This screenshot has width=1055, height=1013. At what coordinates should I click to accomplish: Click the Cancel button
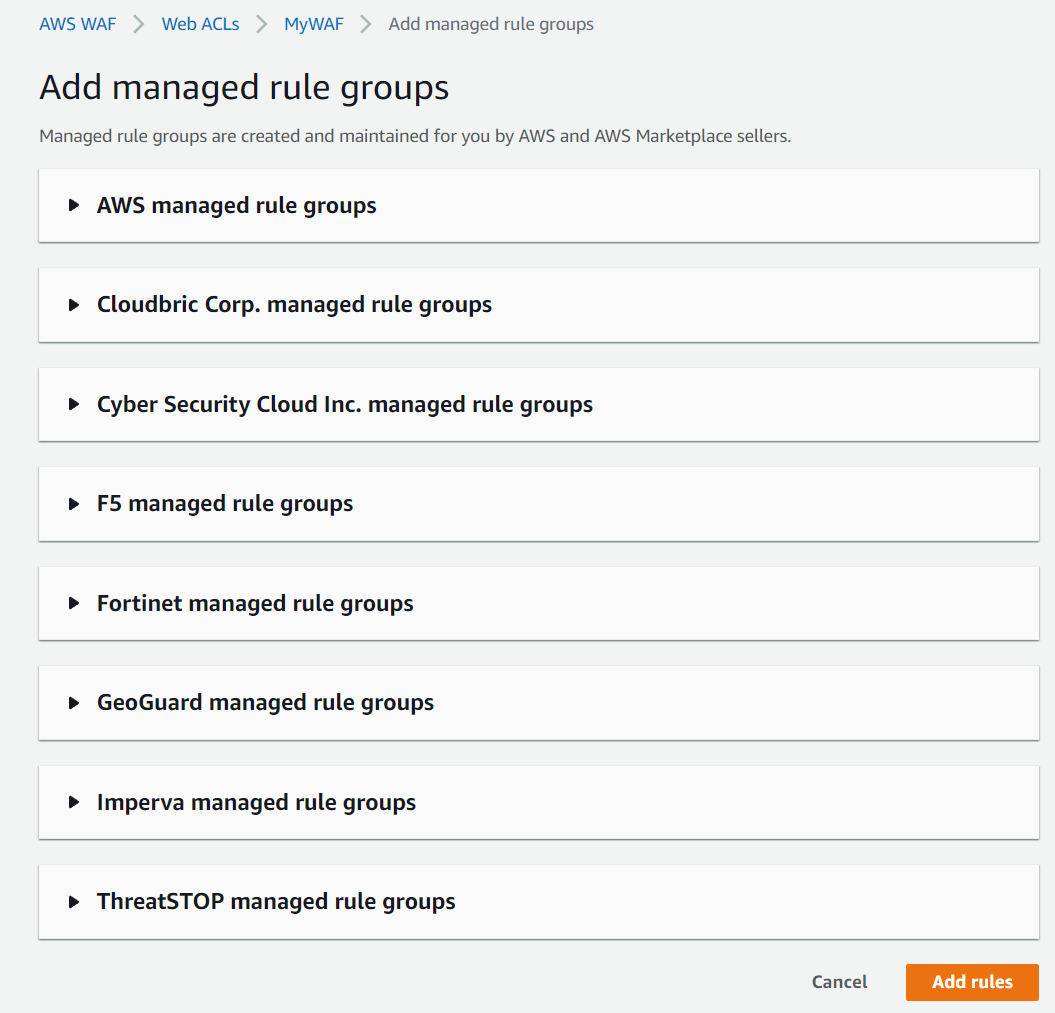pyautogui.click(x=839, y=982)
